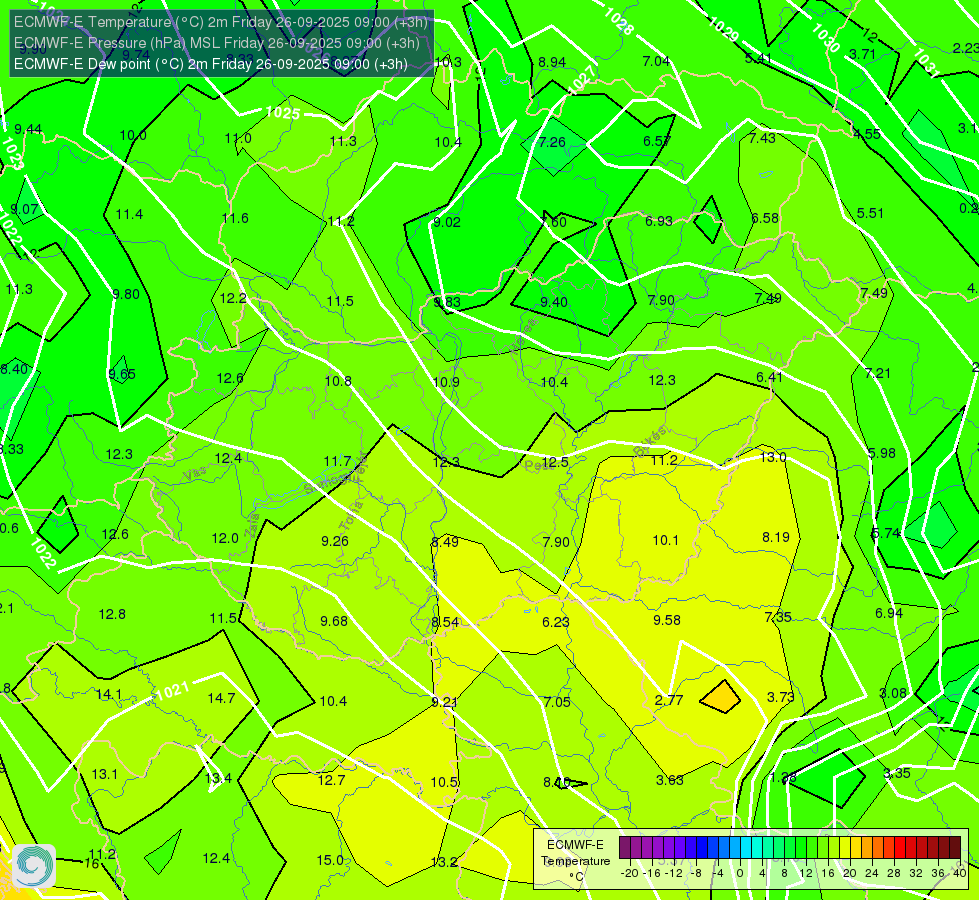Viewport: 979px width, 900px height.
Task: Click the dark red swatch above 40 in legend
Action: click(955, 848)
